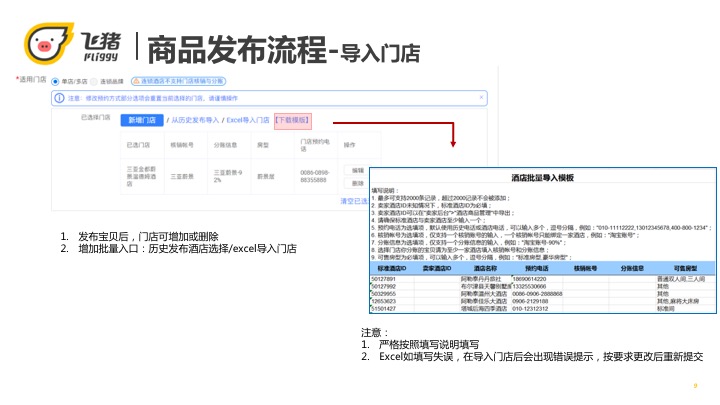Viewport: 720px width, 405px height.
Task: Click the 三亚金都蔚景温德姆酒店 store cell
Action: pyautogui.click(x=141, y=176)
